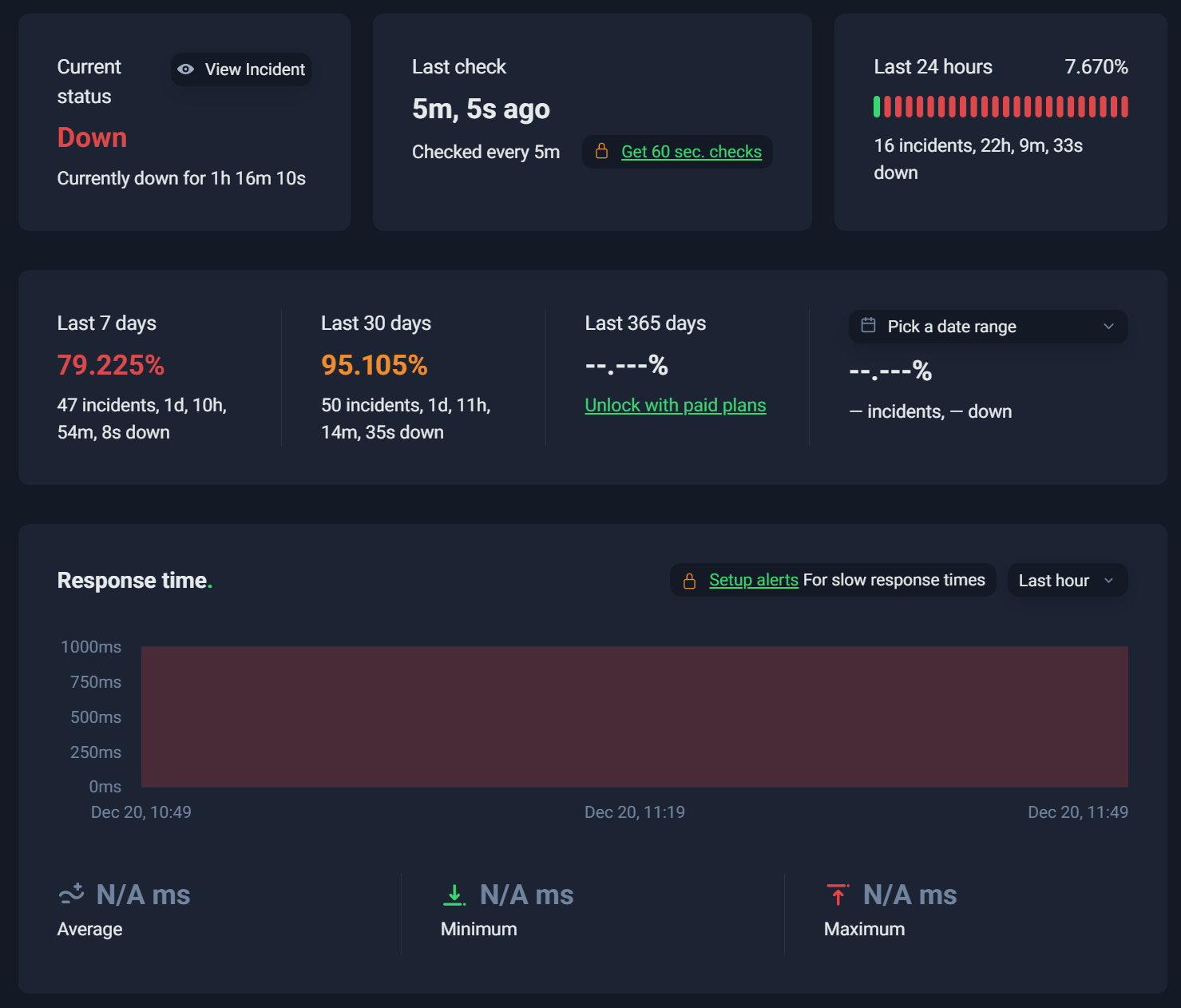Open the Unlock with paid plans link
This screenshot has height=1008, width=1181.
[x=676, y=405]
